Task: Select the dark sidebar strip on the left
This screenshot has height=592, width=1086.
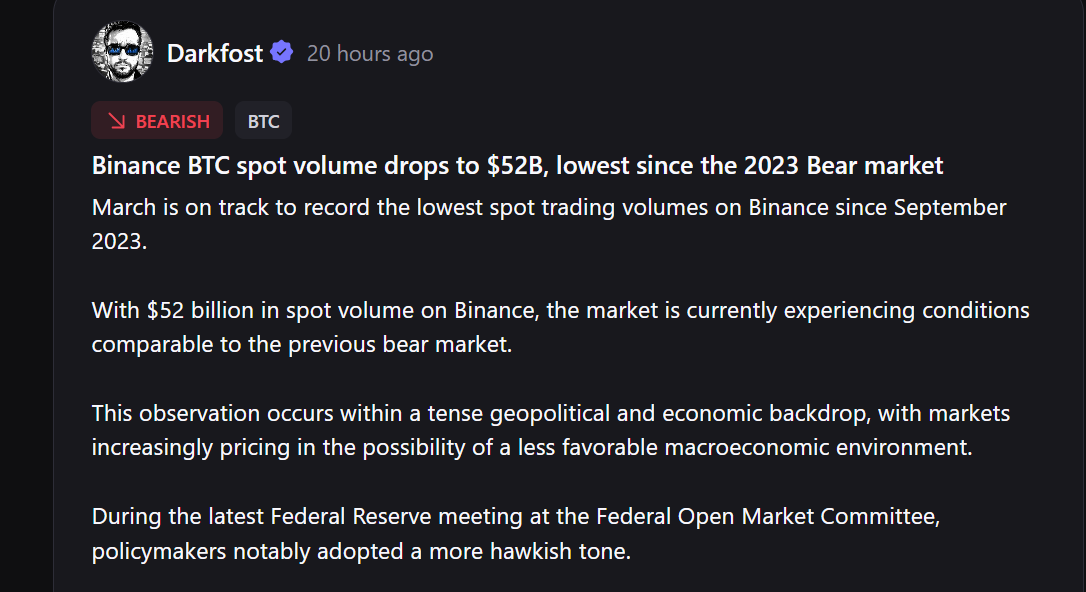Action: [x=25, y=296]
